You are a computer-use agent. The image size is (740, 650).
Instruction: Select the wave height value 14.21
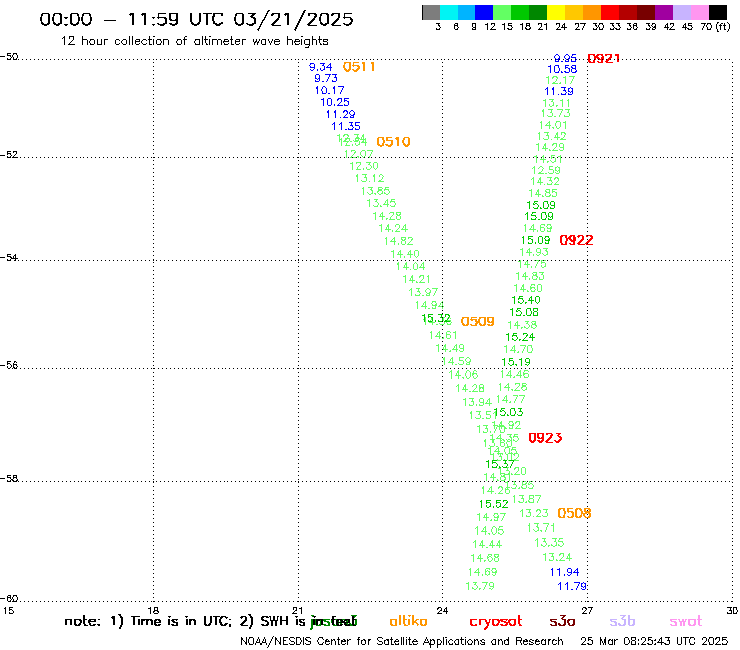point(416,279)
